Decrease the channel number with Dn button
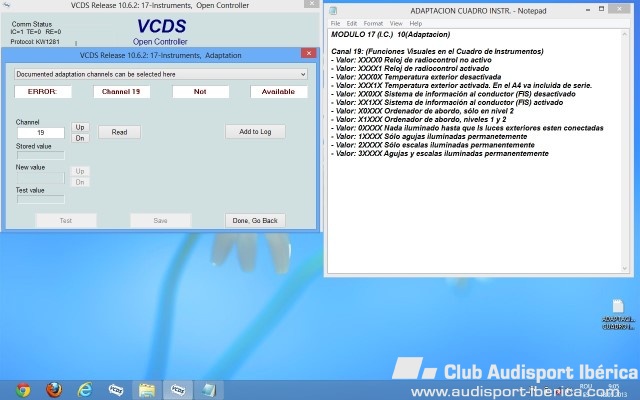 [80, 138]
